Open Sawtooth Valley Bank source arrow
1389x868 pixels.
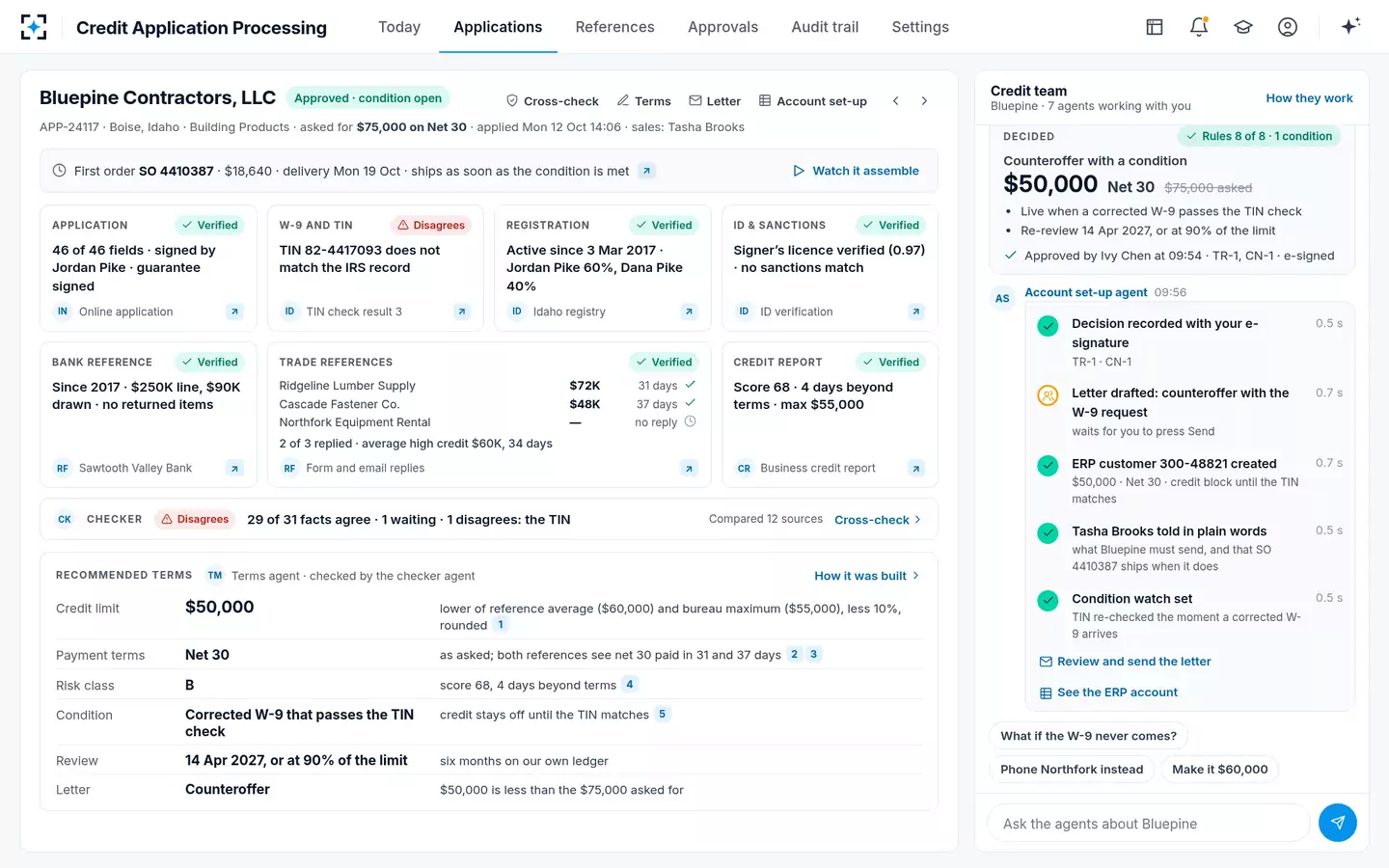pos(234,468)
